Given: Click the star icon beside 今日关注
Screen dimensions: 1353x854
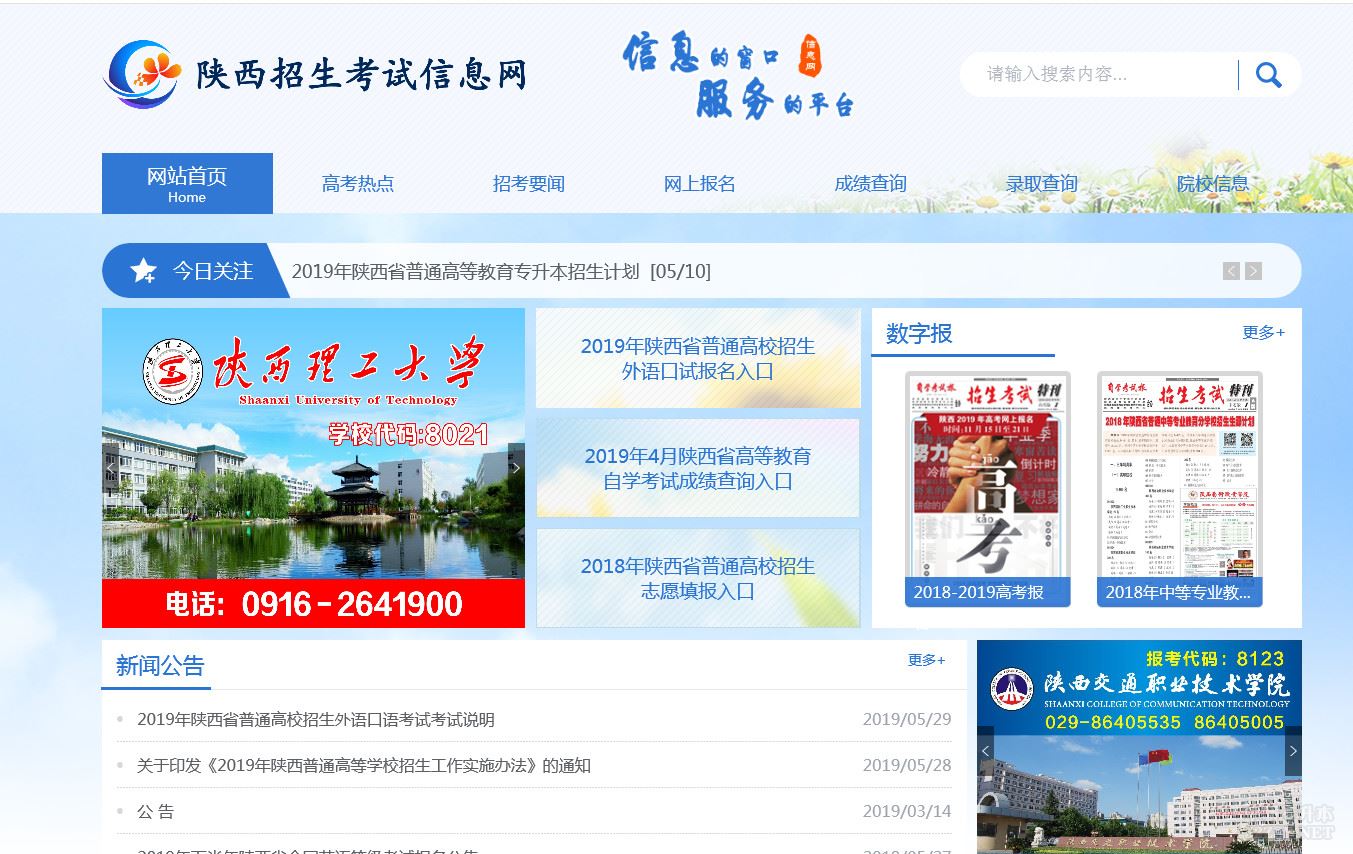Looking at the screenshot, I should tap(144, 271).
